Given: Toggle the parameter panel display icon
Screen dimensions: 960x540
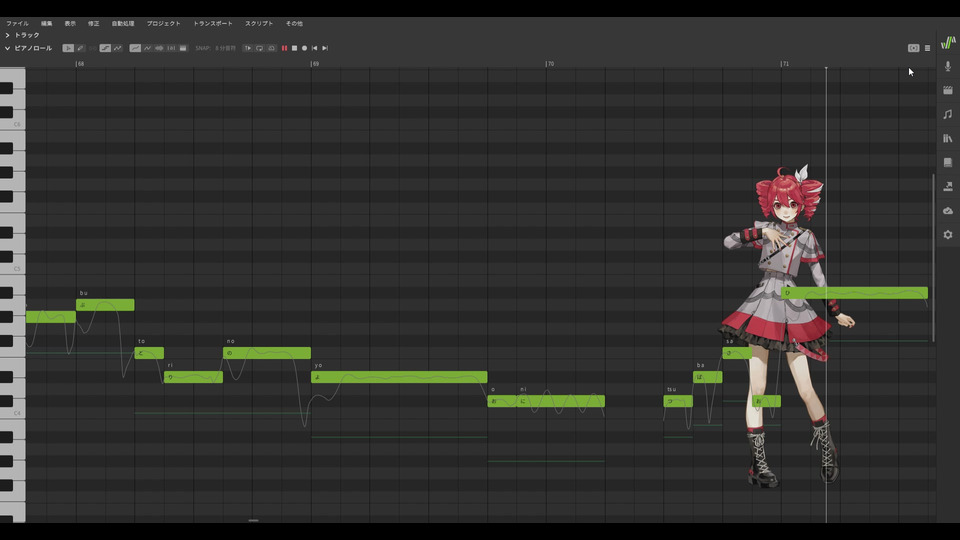Looking at the screenshot, I should pos(183,48).
